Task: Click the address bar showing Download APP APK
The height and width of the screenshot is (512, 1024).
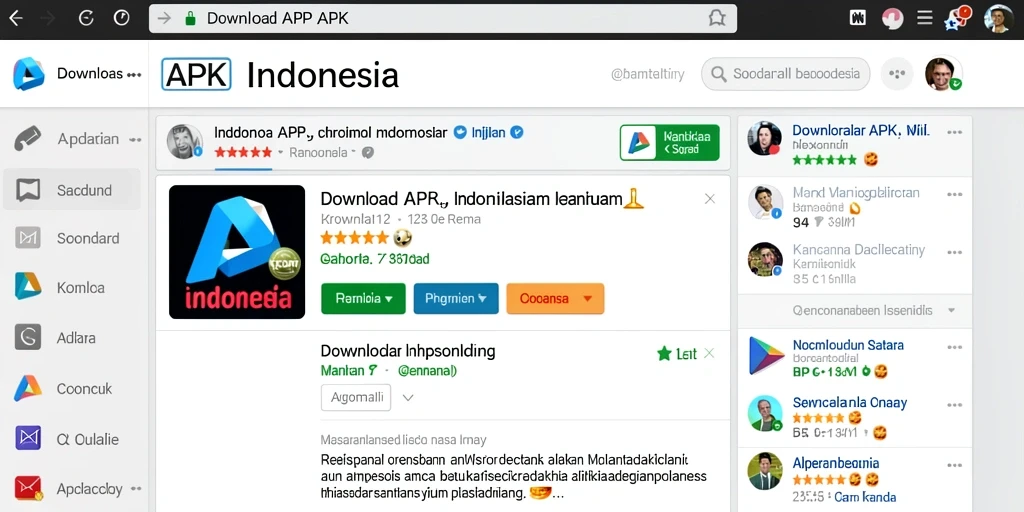Action: (x=443, y=18)
